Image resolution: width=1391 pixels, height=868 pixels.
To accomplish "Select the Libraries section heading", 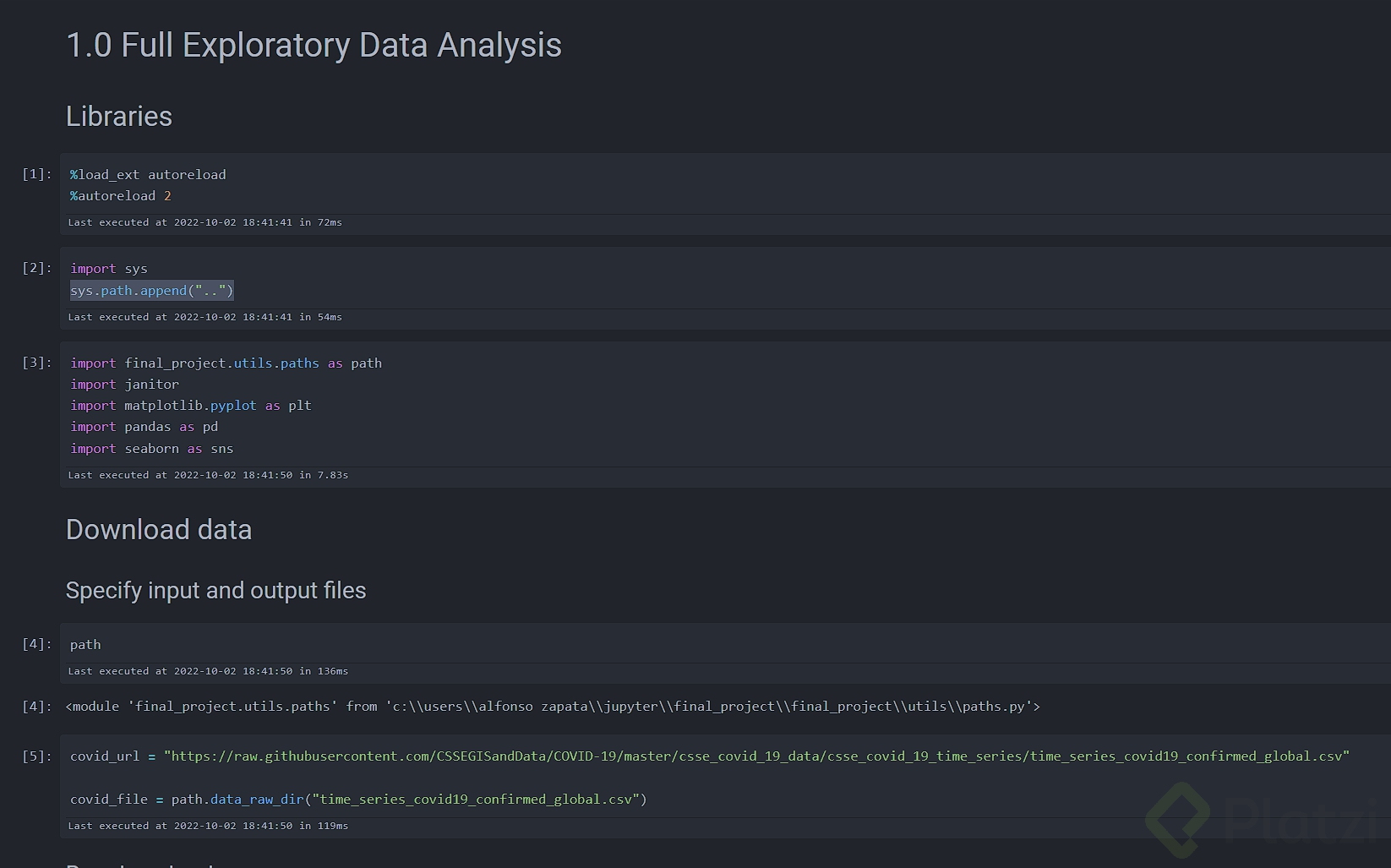I will pyautogui.click(x=119, y=117).
